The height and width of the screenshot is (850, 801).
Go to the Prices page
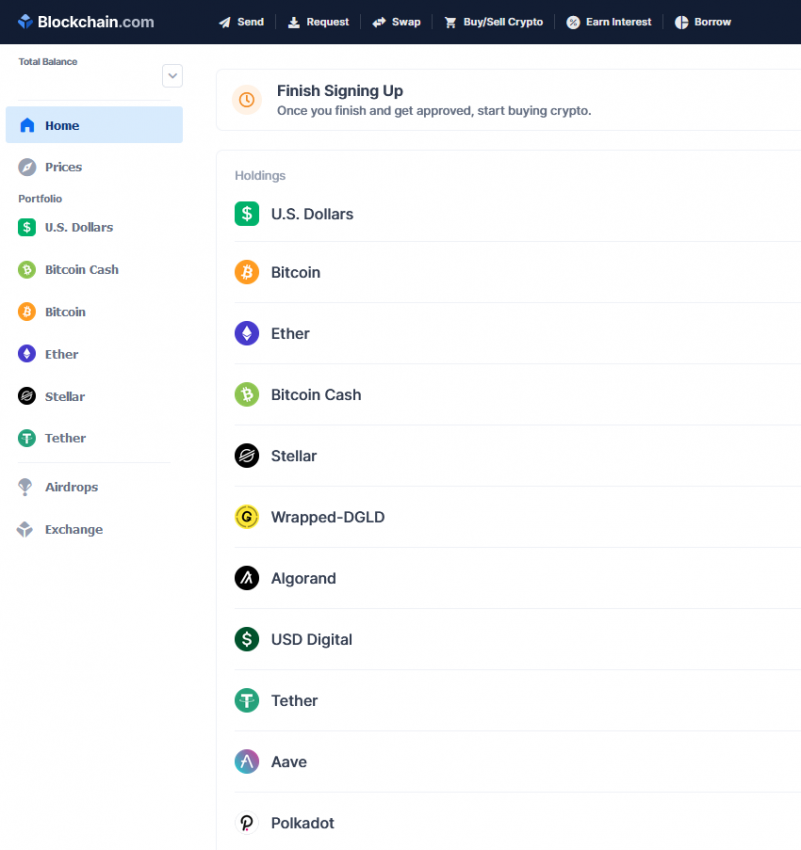coord(63,167)
